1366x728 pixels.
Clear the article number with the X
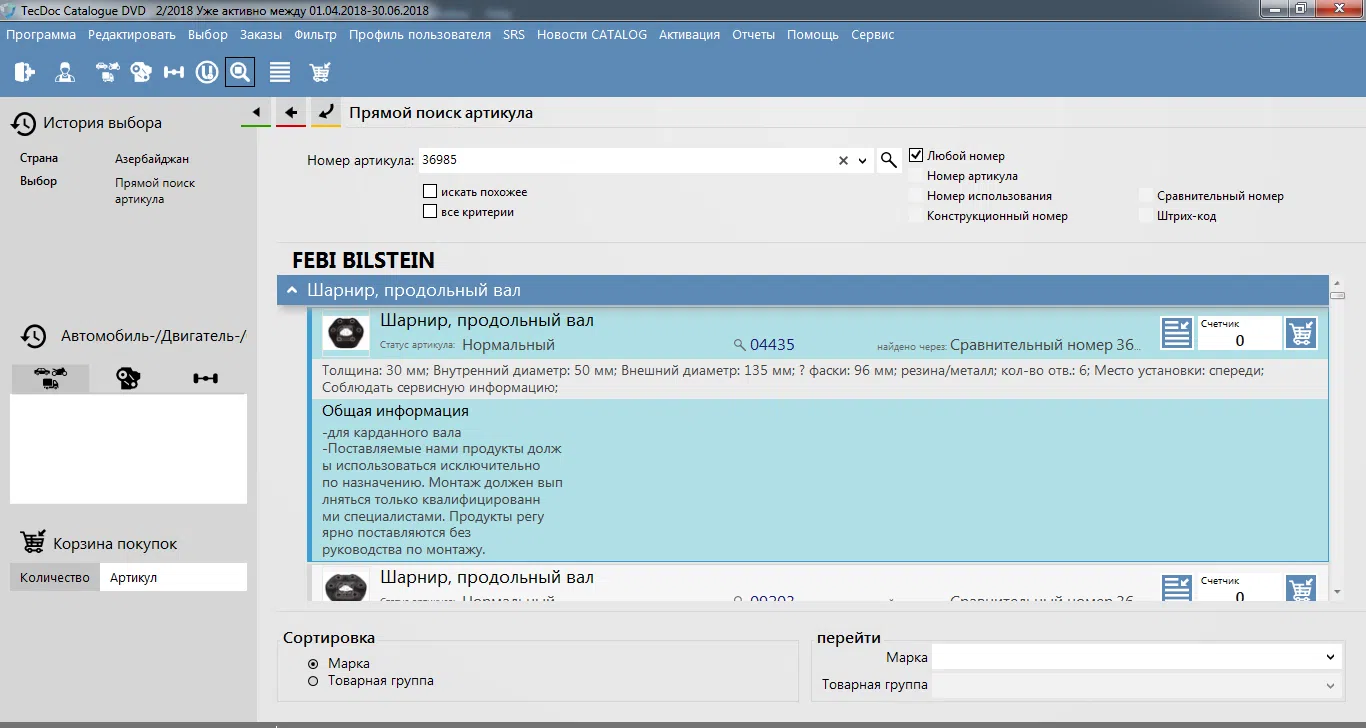tap(843, 160)
